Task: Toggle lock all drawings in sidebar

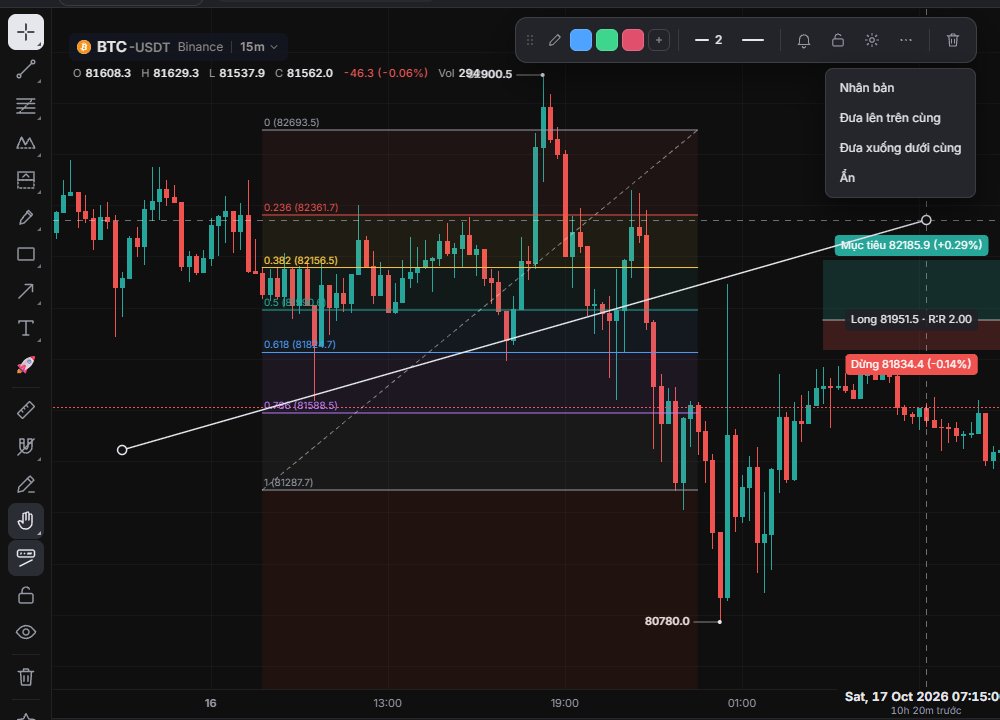Action: point(26,595)
